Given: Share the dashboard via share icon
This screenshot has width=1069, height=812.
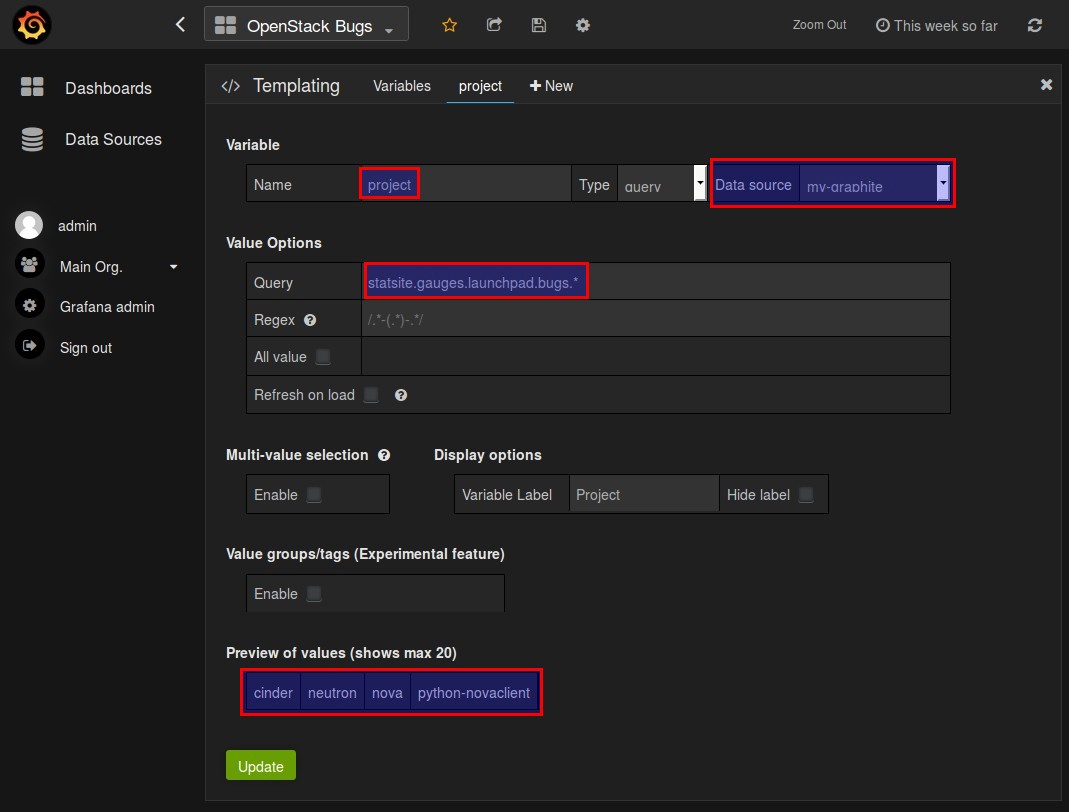Looking at the screenshot, I should 494,25.
